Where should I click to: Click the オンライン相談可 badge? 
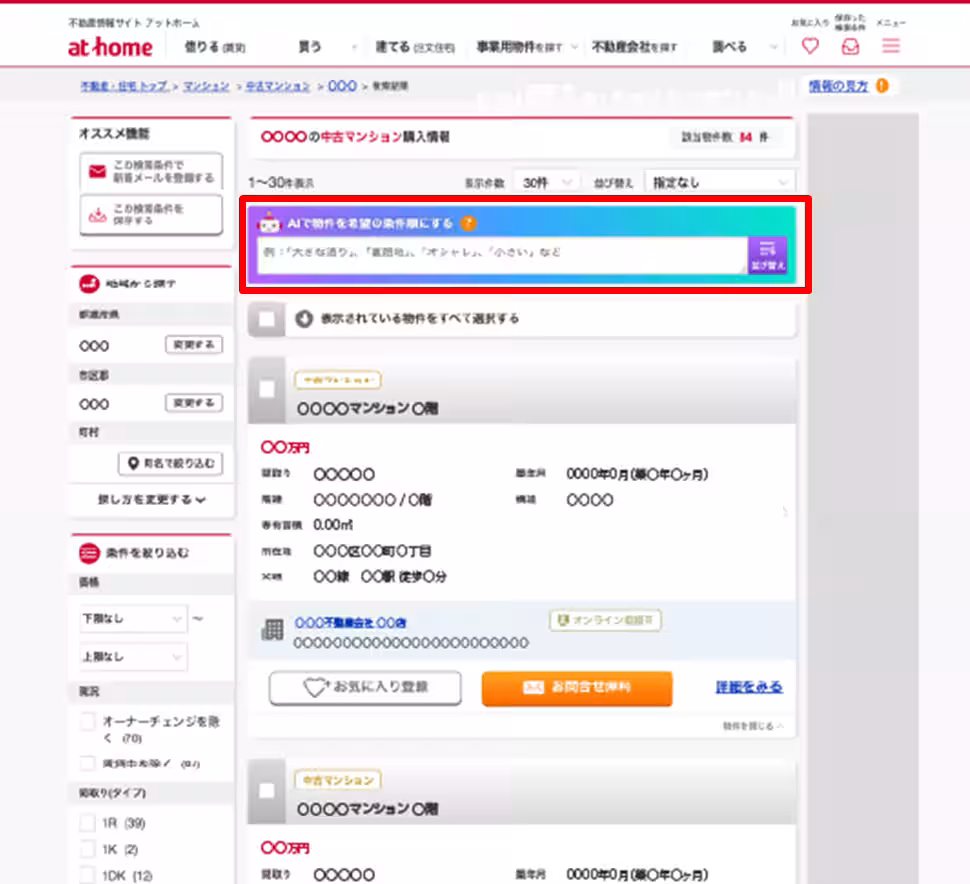(x=605, y=620)
